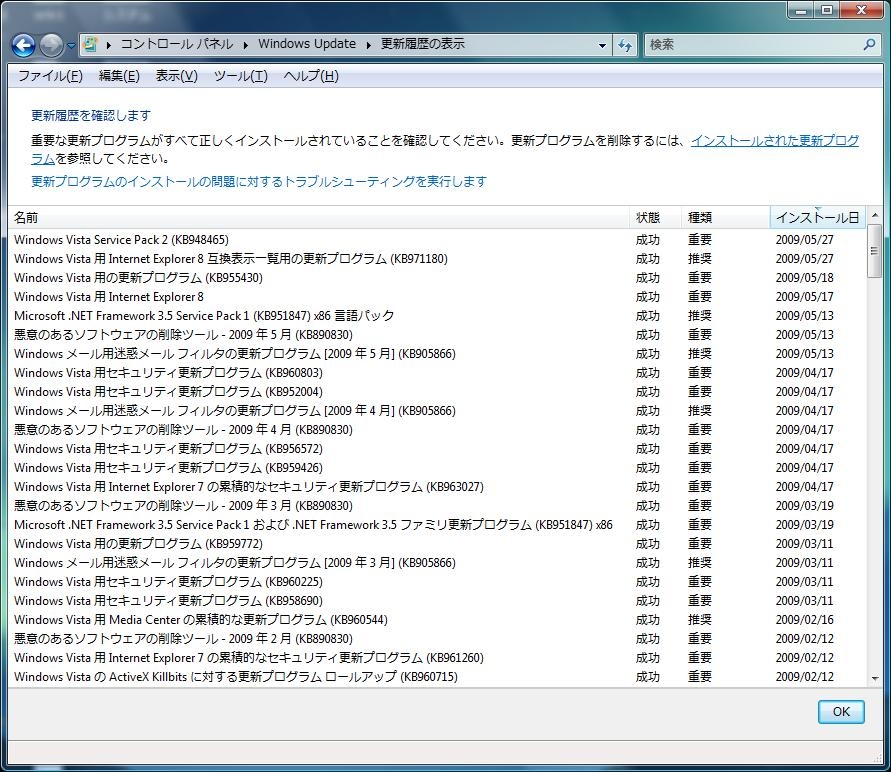Select Windows メール filter 2009 年 3 月 row

[x=436, y=563]
